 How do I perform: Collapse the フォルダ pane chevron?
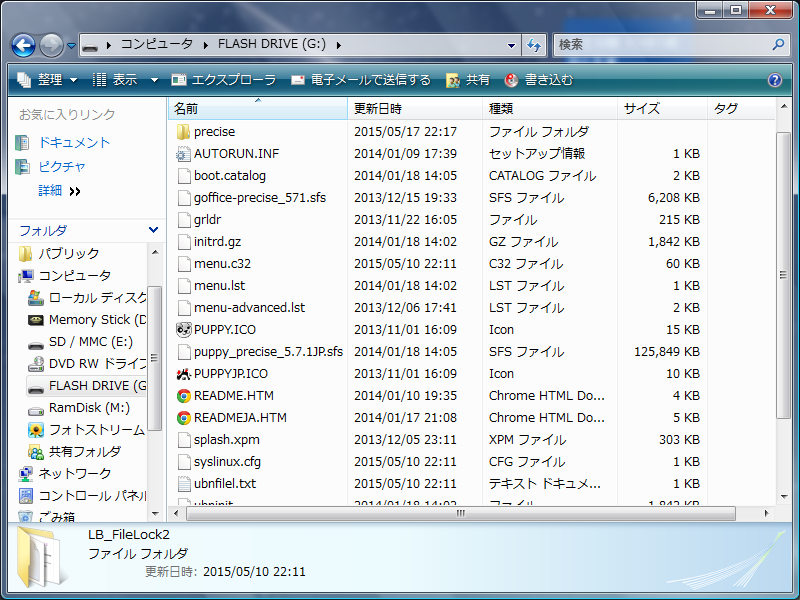(153, 230)
